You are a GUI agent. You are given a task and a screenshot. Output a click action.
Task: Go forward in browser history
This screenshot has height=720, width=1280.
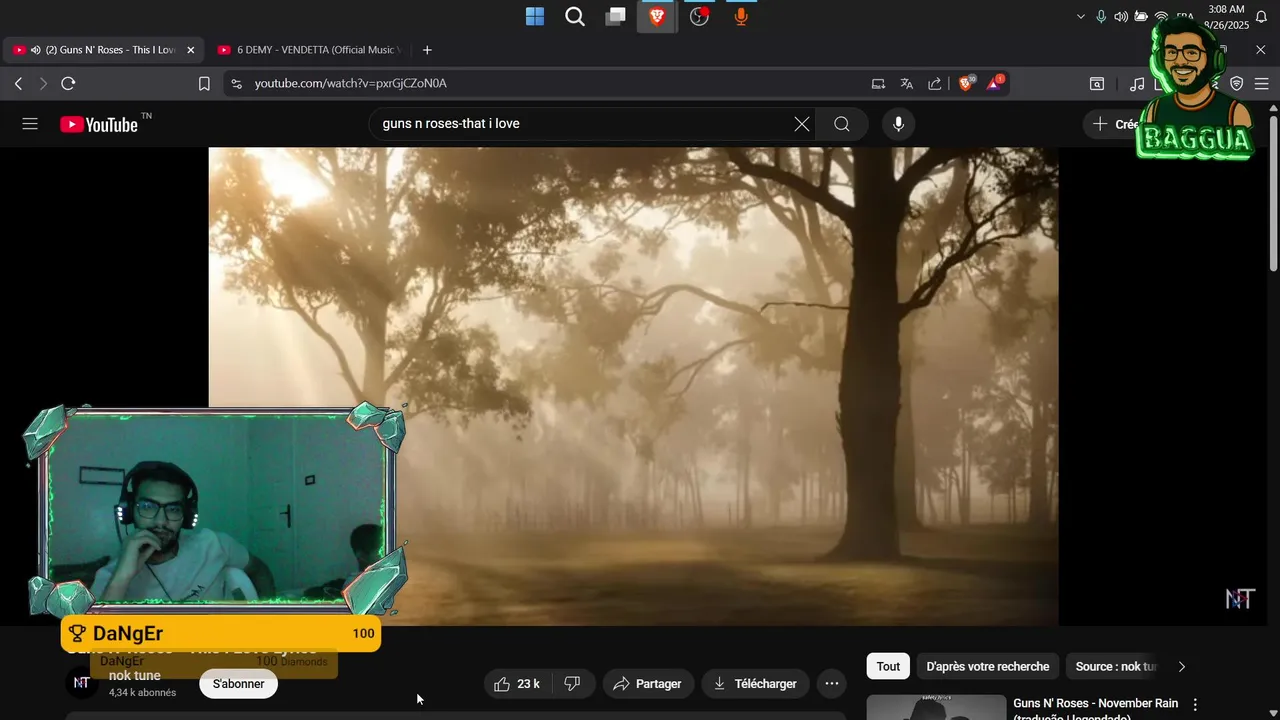pos(43,84)
